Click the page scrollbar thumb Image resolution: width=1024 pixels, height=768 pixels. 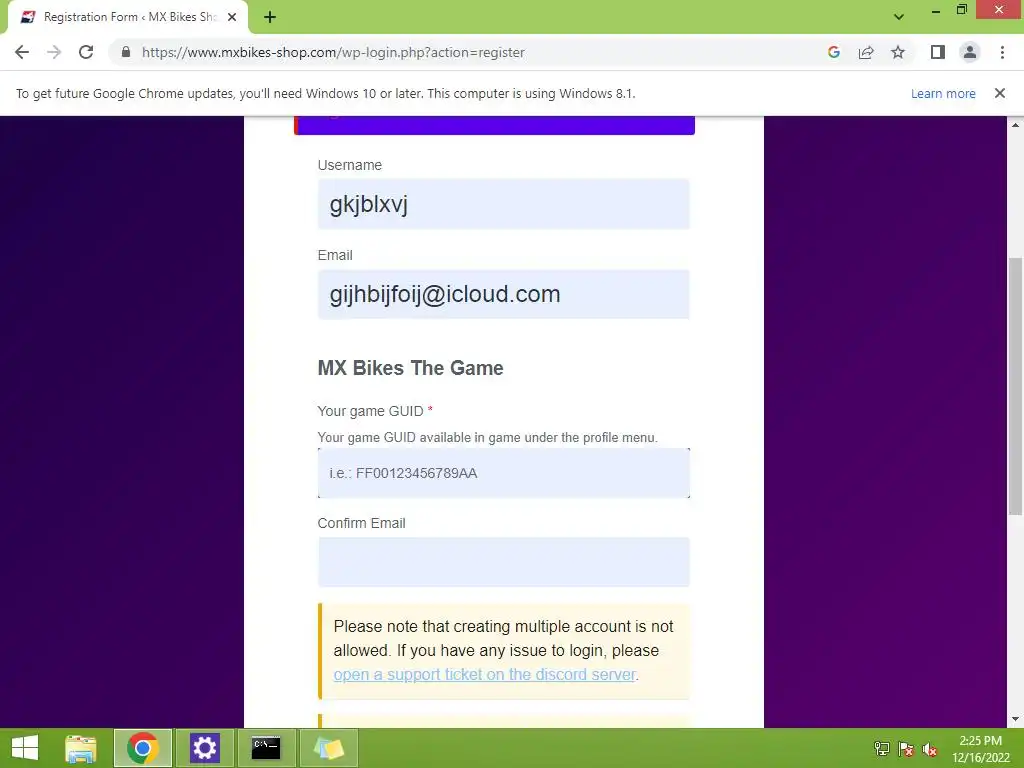(1015, 387)
